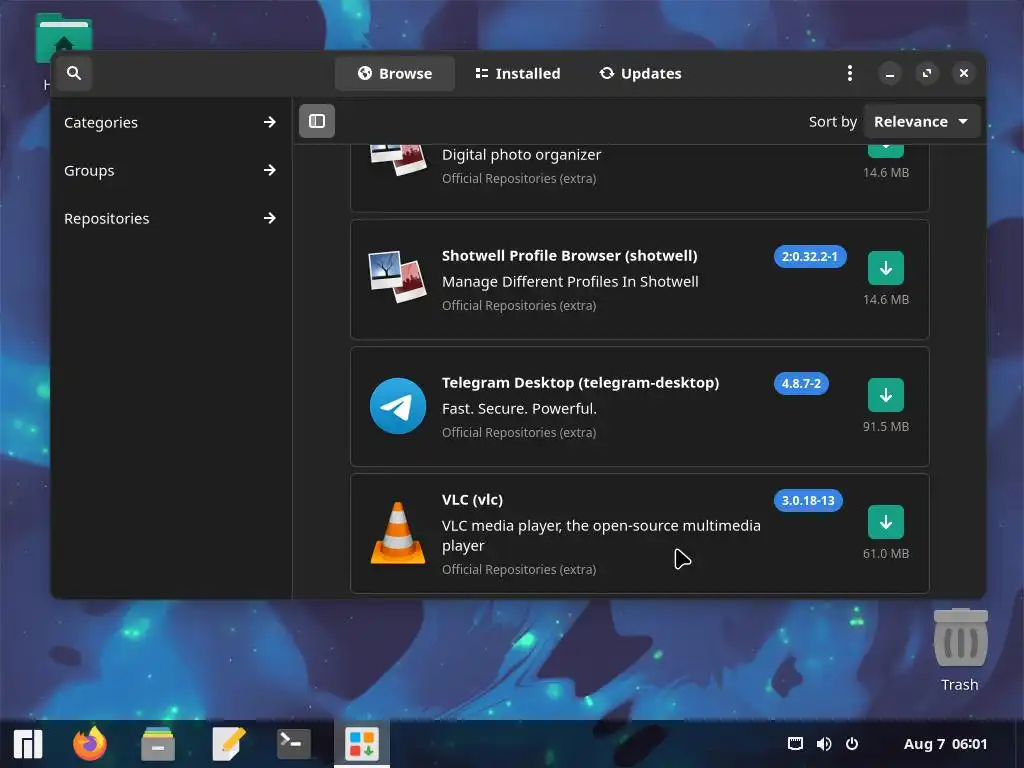1024x768 pixels.
Task: Expand the Repositories section
Action: [170, 218]
